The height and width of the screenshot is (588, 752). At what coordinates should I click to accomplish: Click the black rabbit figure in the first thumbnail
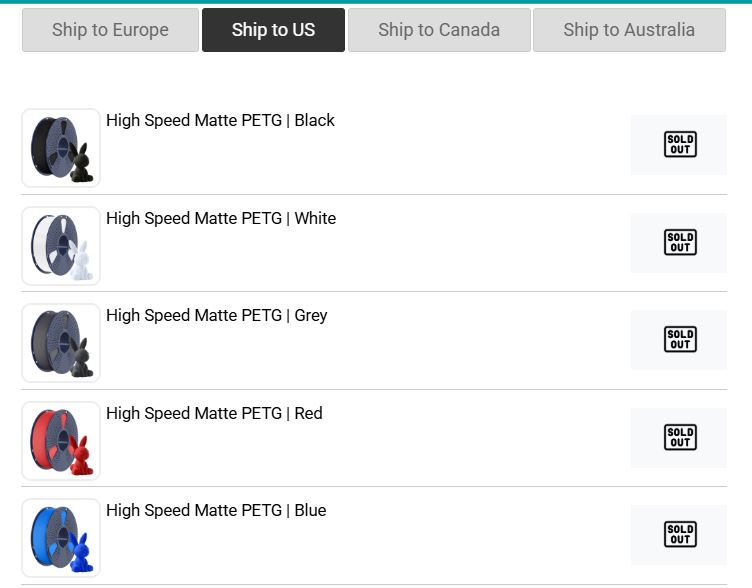tap(81, 163)
